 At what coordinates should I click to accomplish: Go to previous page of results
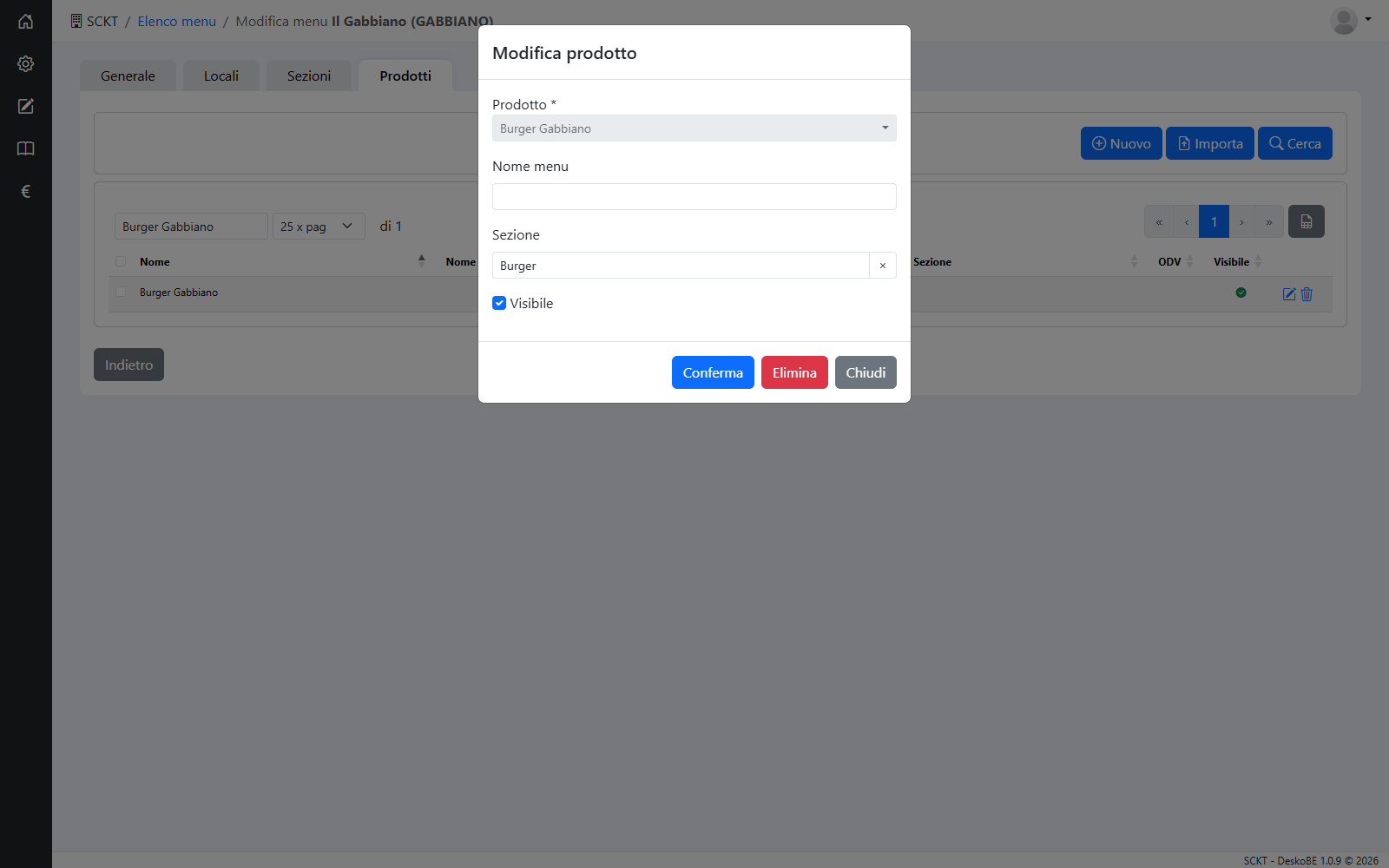[x=1186, y=222]
